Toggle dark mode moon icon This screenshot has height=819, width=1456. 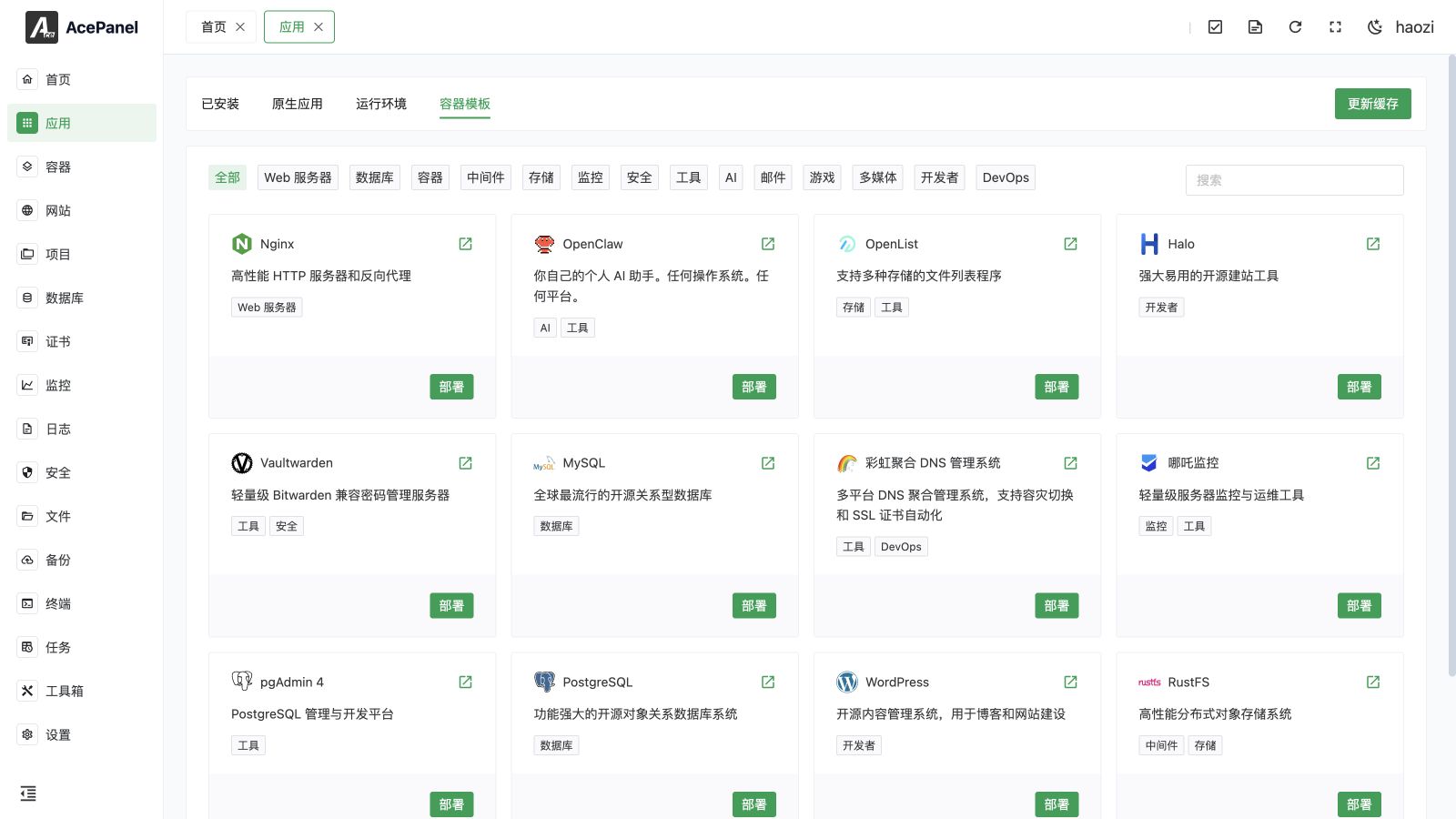coord(1375,27)
